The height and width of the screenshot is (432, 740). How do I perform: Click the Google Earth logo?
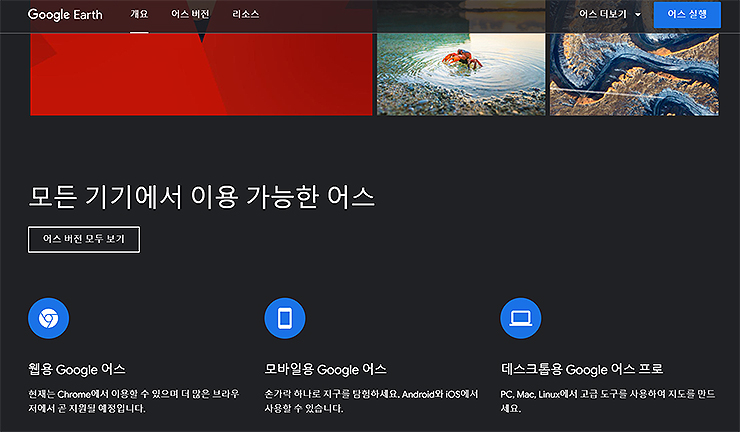pyautogui.click(x=65, y=15)
